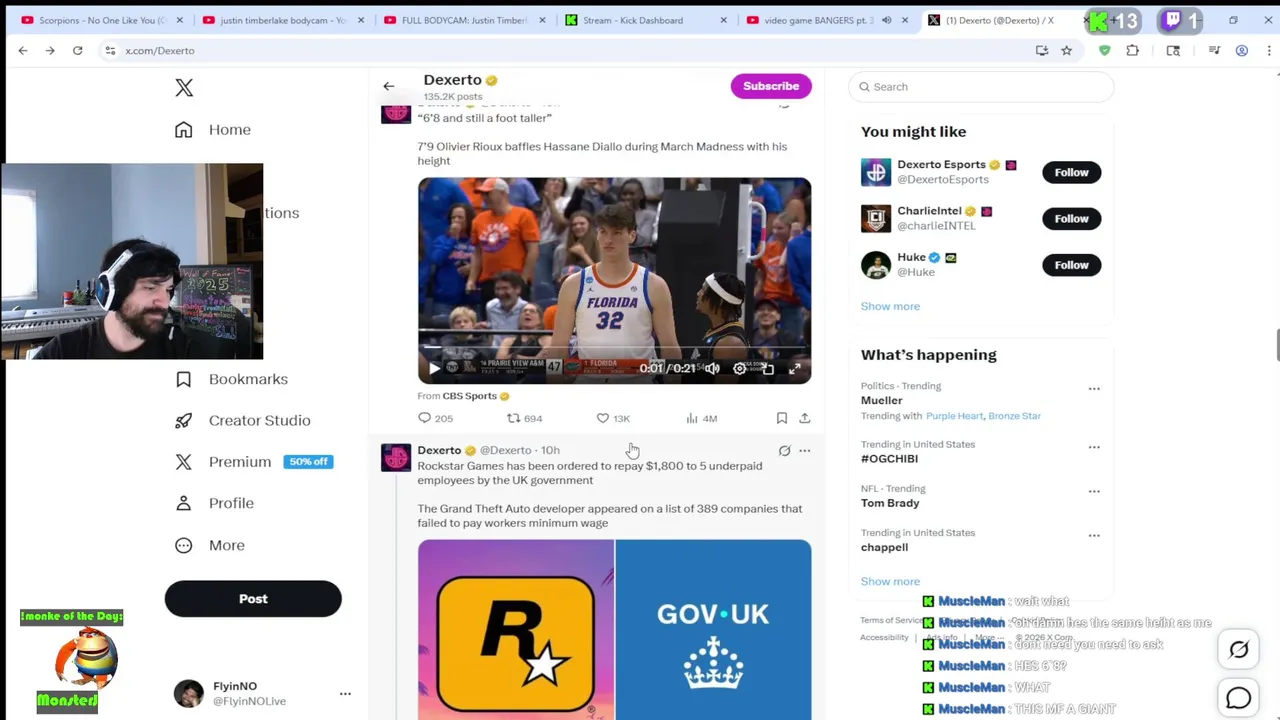Click the Premium X icon
The height and width of the screenshot is (720, 1280).
184,462
